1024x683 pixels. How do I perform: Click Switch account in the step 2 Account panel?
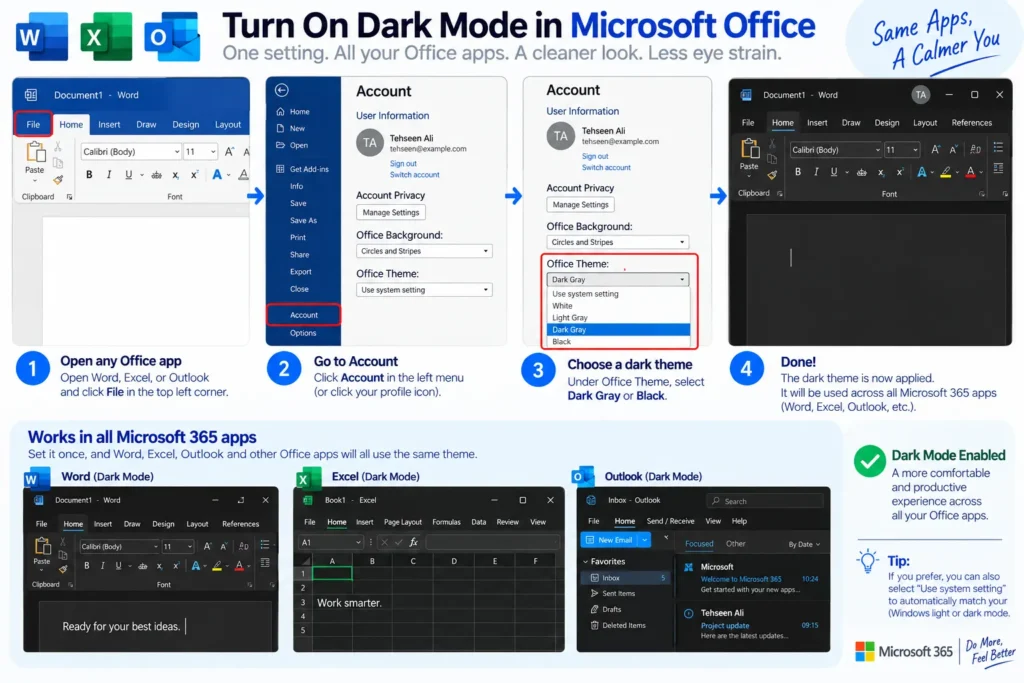[415, 175]
